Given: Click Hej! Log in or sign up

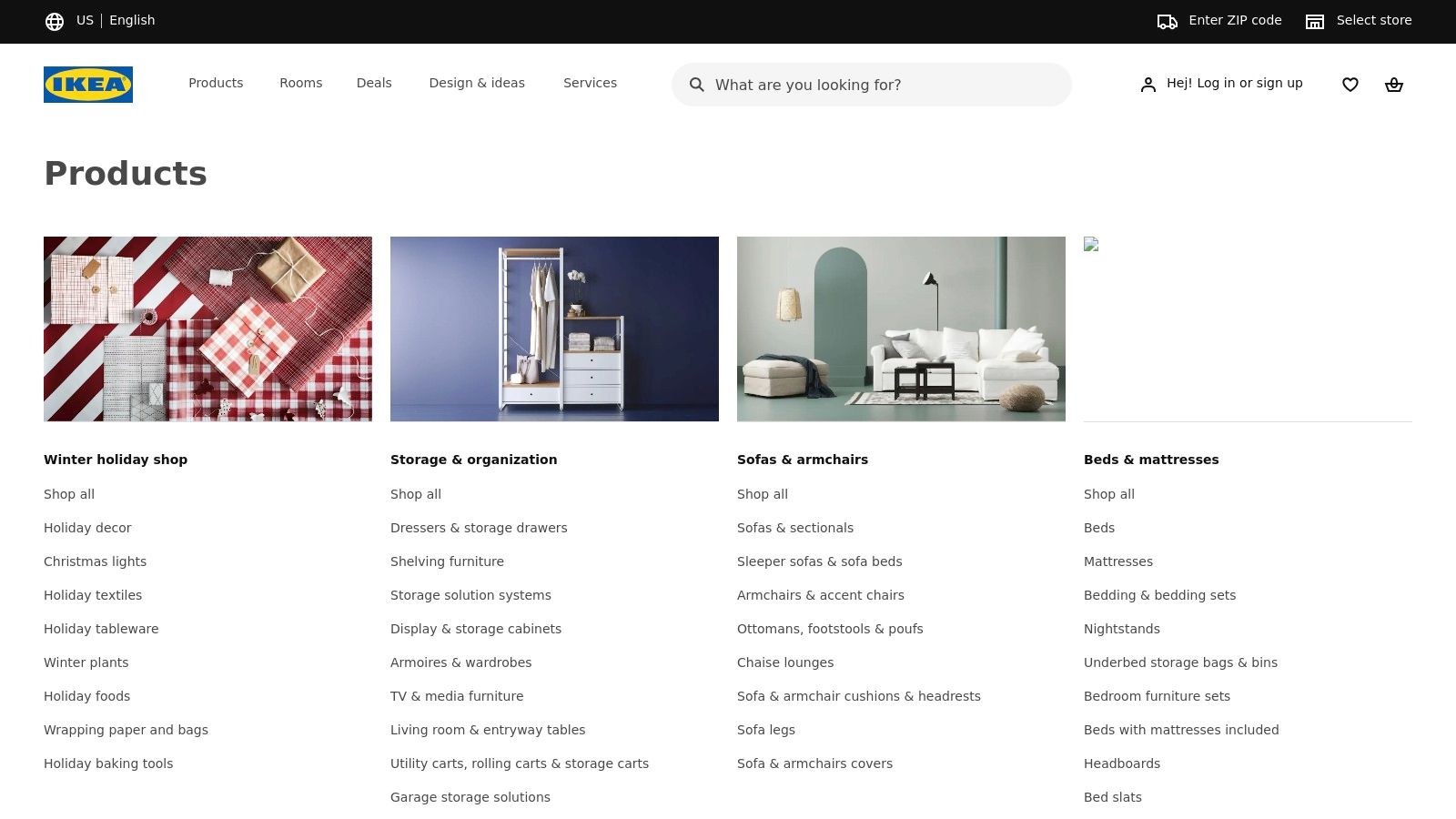Looking at the screenshot, I should [x=1235, y=83].
